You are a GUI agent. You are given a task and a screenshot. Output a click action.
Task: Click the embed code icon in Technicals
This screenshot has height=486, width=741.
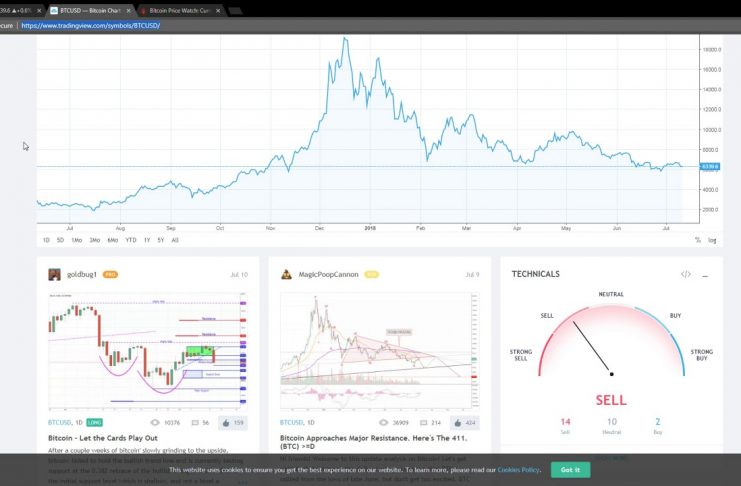point(686,274)
